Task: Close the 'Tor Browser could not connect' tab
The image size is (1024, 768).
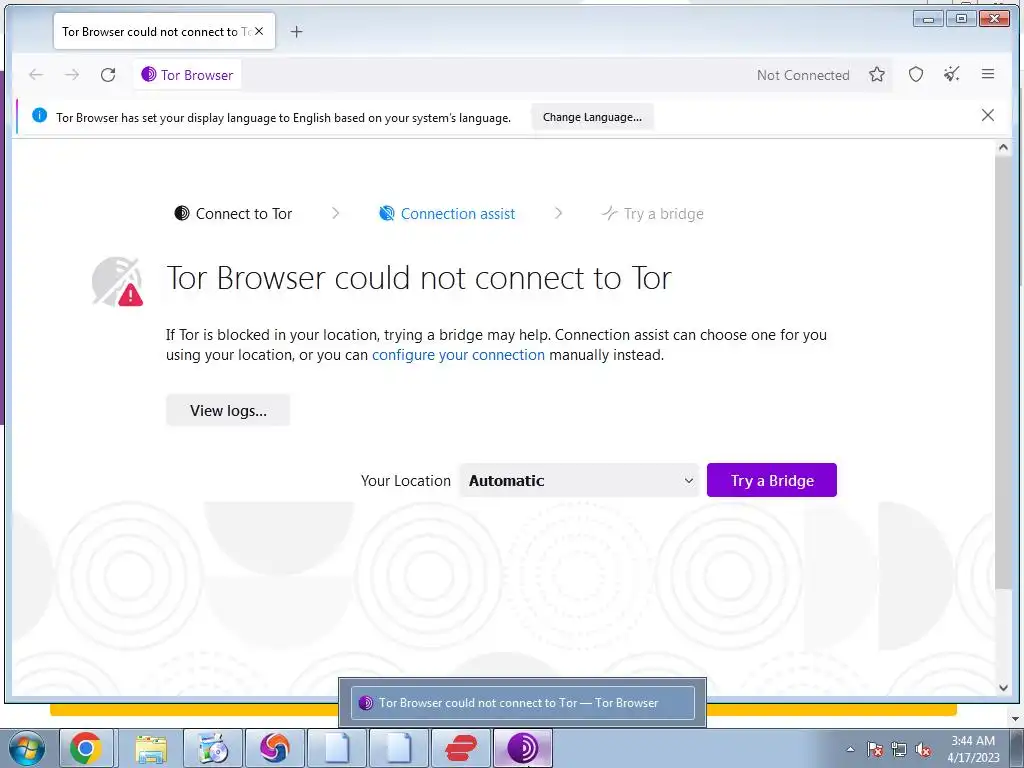Action: 259,31
